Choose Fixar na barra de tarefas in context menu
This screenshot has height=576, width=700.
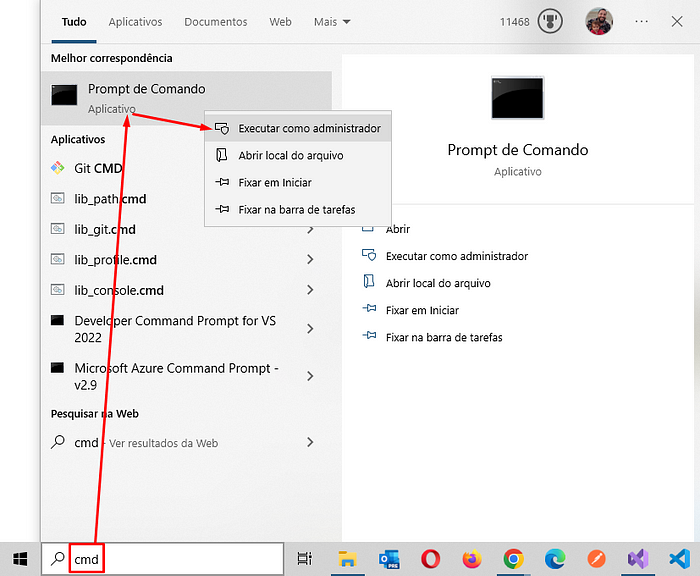pos(298,209)
